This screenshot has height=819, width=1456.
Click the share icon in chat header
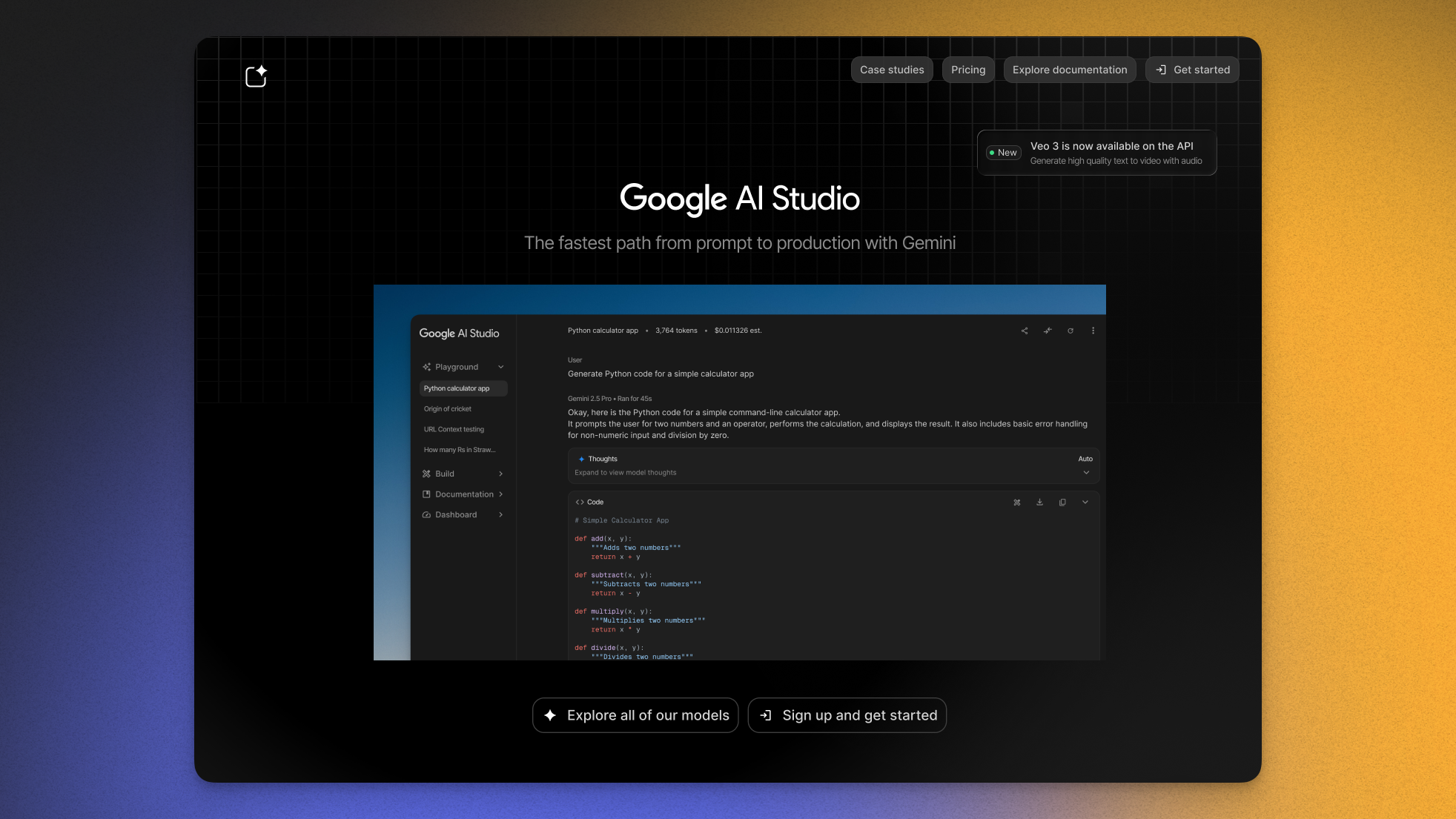point(1025,331)
